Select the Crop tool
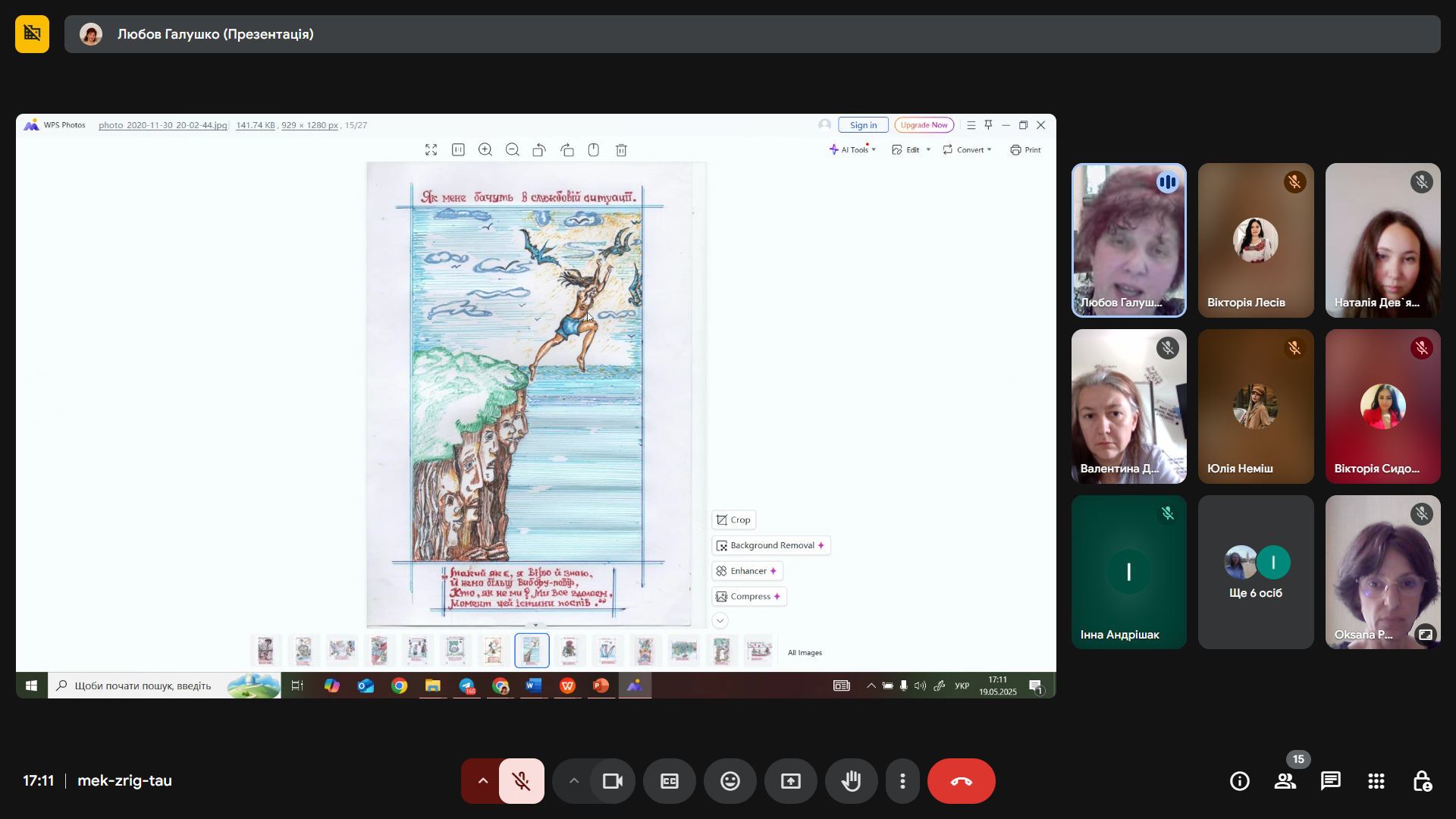The image size is (1456, 819). (x=733, y=519)
